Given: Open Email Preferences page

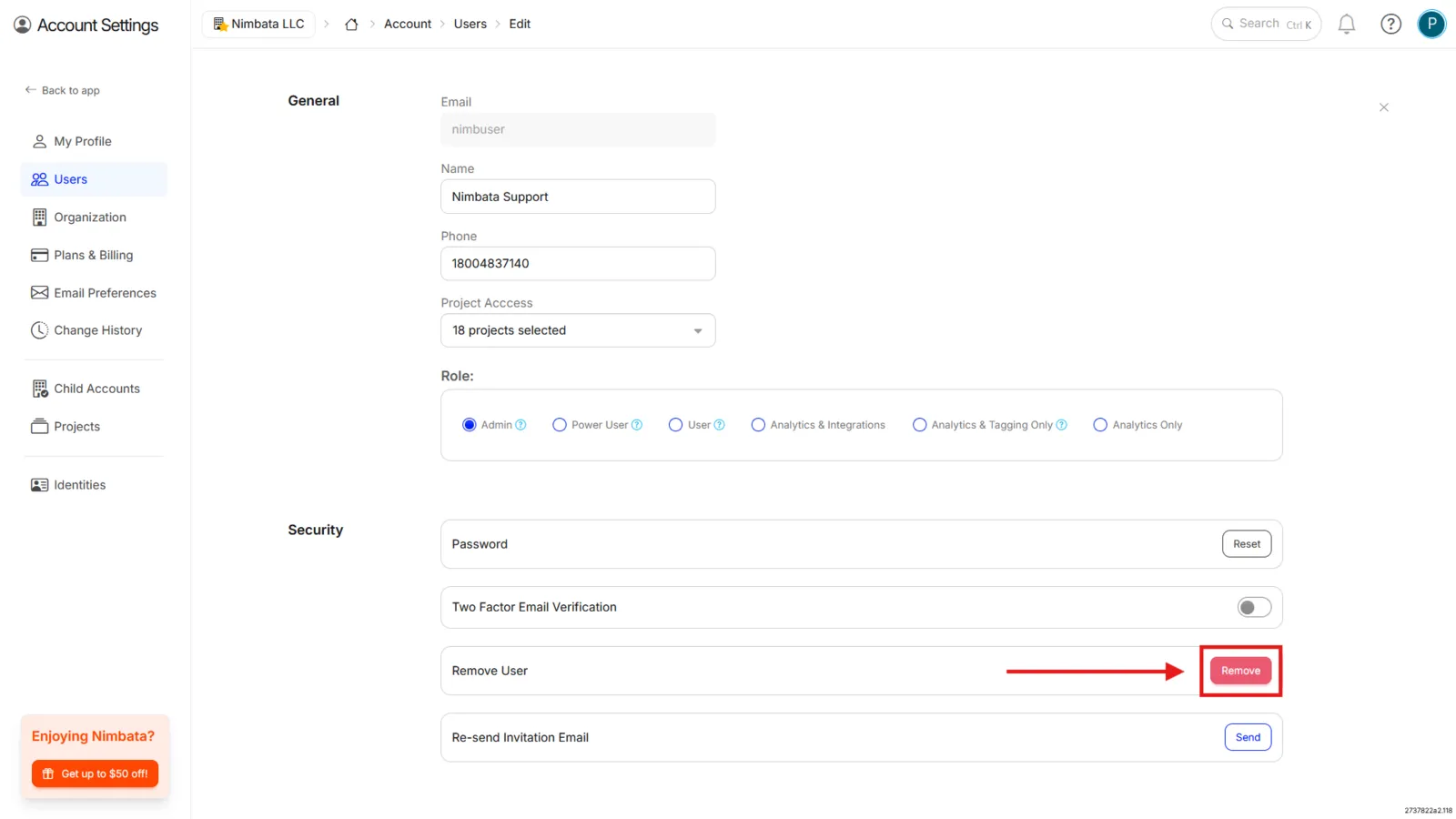Looking at the screenshot, I should 94,293.
